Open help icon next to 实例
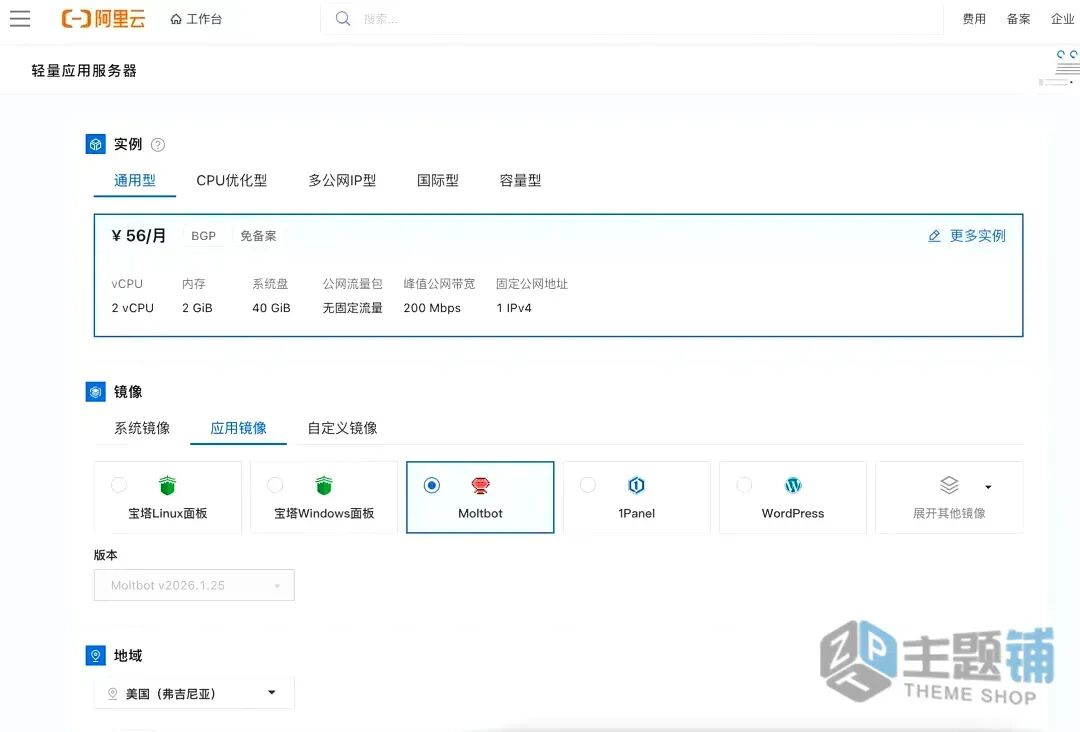1080x732 pixels. pos(158,145)
